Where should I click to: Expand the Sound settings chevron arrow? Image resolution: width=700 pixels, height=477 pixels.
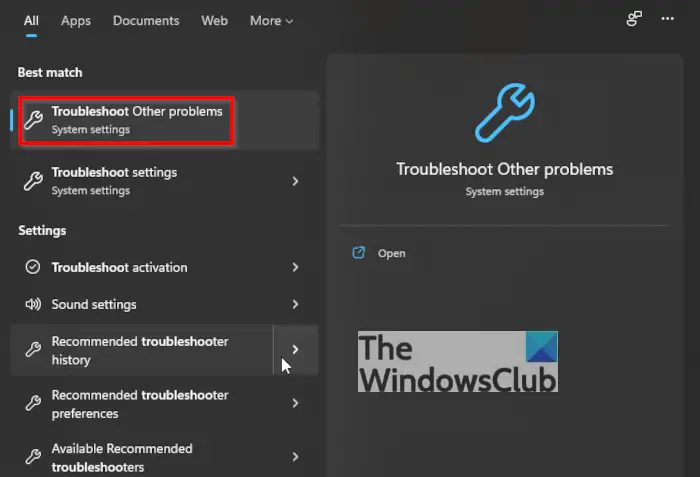pos(295,304)
